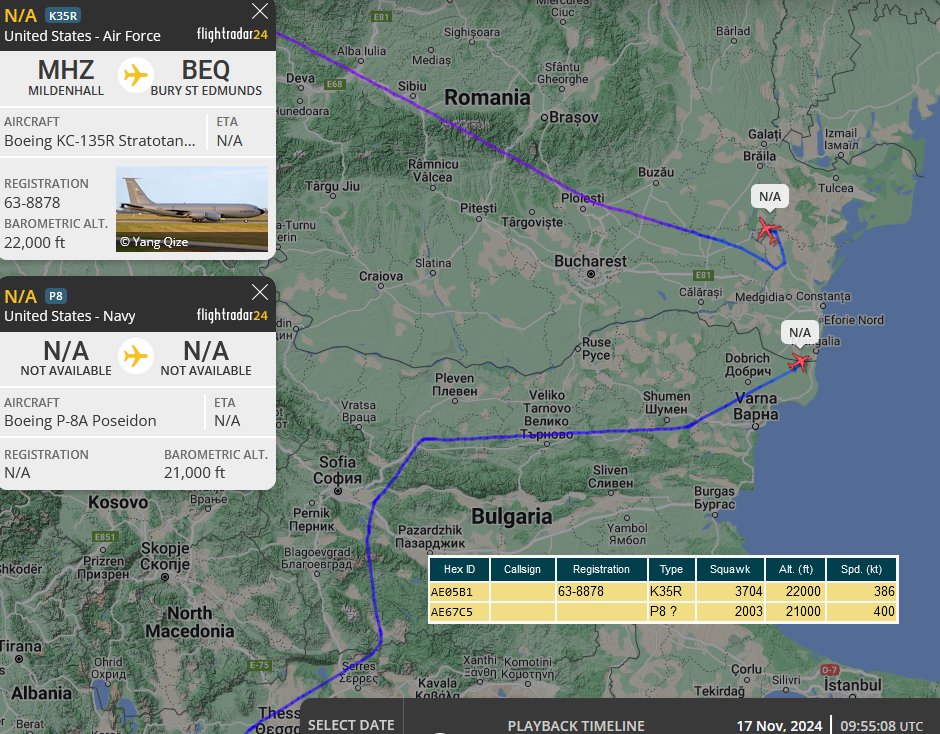Click the Varna city label on map
This screenshot has width=940, height=734.
click(756, 406)
